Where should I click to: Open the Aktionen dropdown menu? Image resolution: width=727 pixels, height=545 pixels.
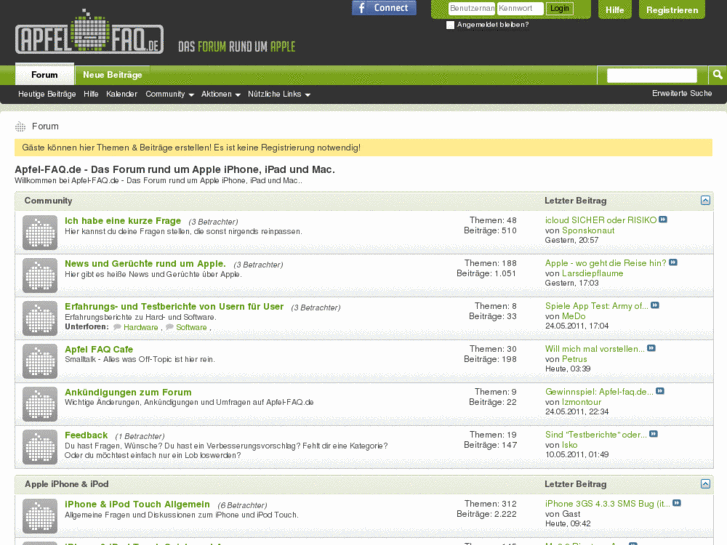pos(221,94)
